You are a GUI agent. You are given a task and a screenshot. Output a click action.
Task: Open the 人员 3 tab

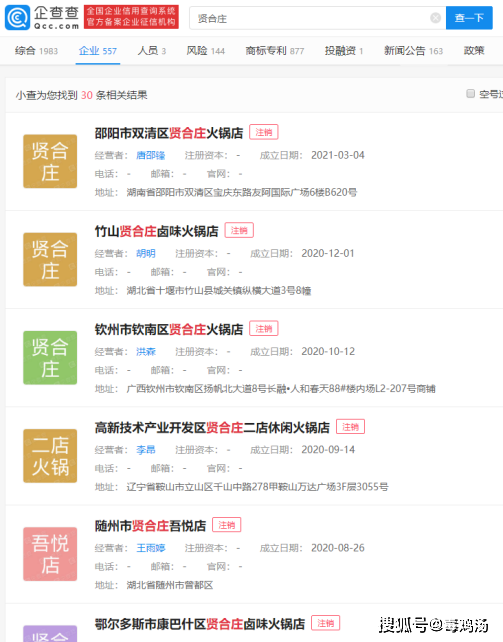click(152, 51)
